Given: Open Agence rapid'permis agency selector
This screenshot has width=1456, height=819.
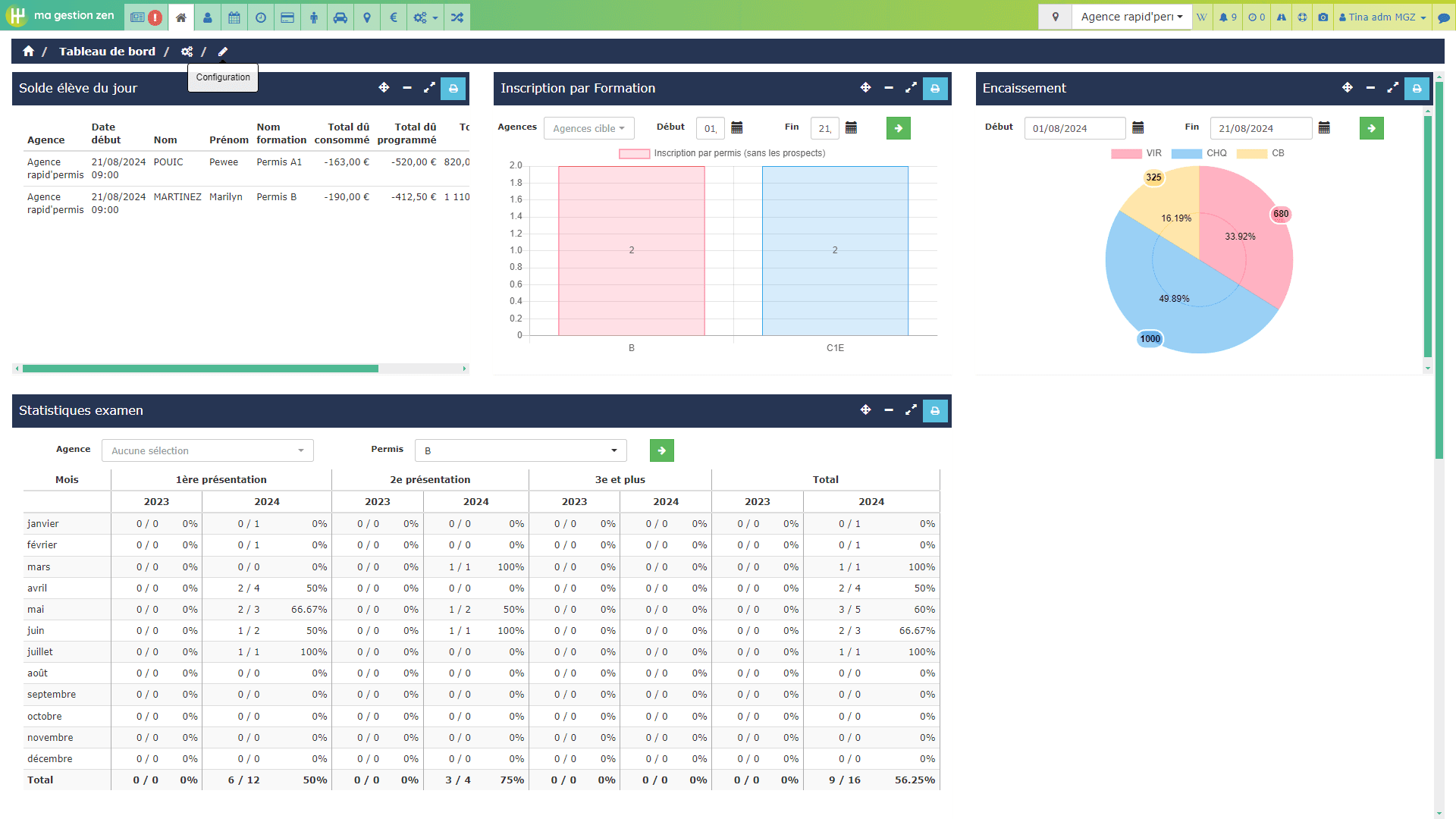Looking at the screenshot, I should [1131, 17].
